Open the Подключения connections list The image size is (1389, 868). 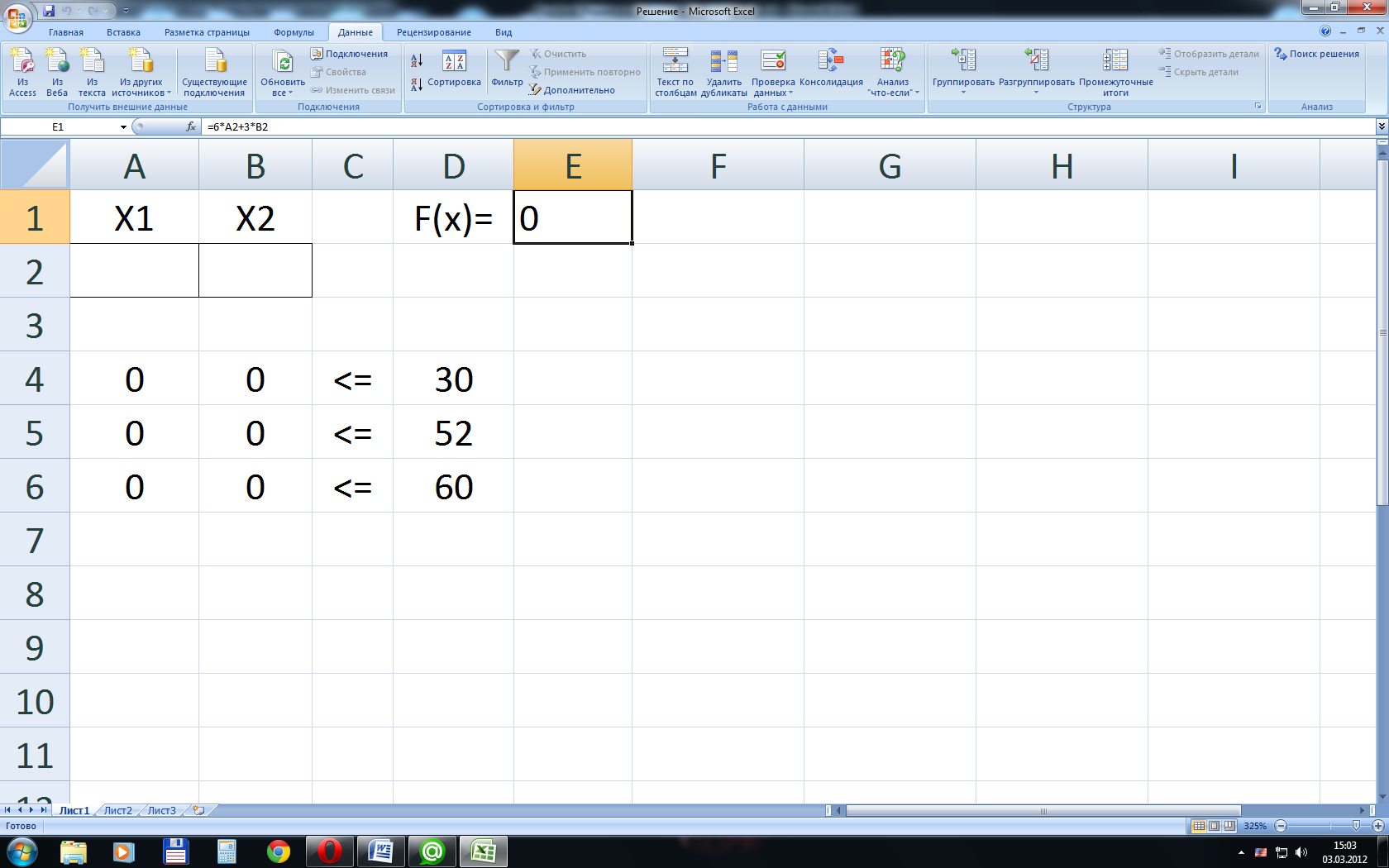coord(349,54)
